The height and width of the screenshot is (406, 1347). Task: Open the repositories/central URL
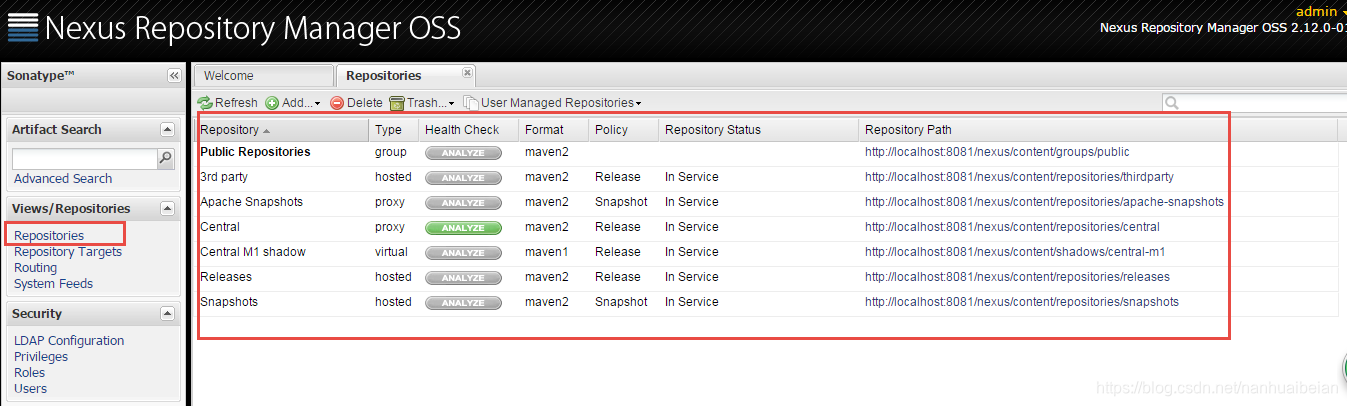coord(1012,228)
